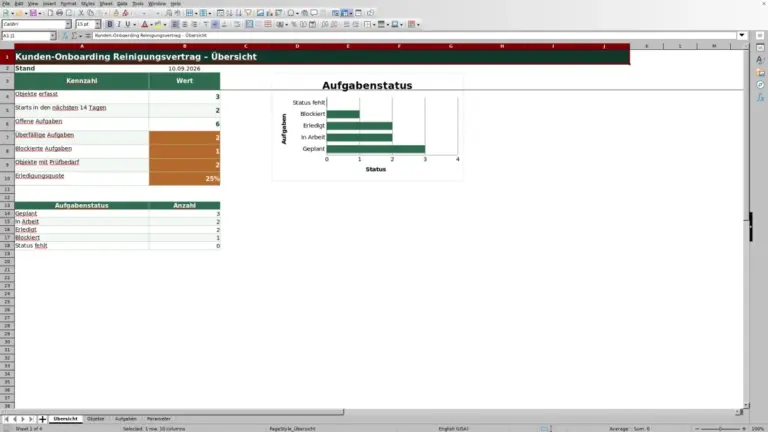The image size is (768, 432).
Task: Open the sidebar Navigator compass icon
Action: 760,85
